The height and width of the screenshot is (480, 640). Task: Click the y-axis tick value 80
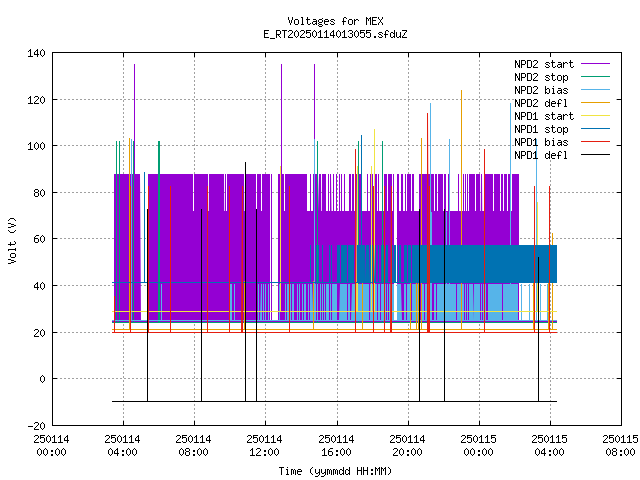click(39, 193)
